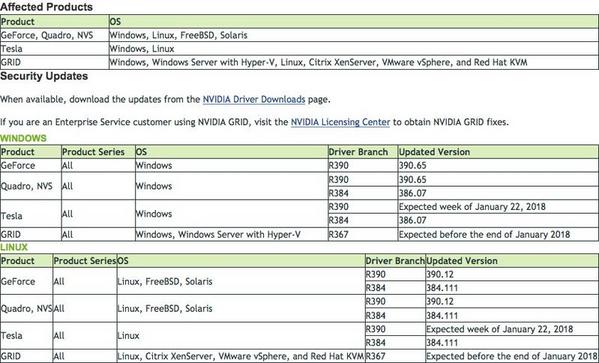Screen dimensions: 599x363
Task: Select "Expected before the end of January 2018" in Linux table
Action: (x=512, y=356)
